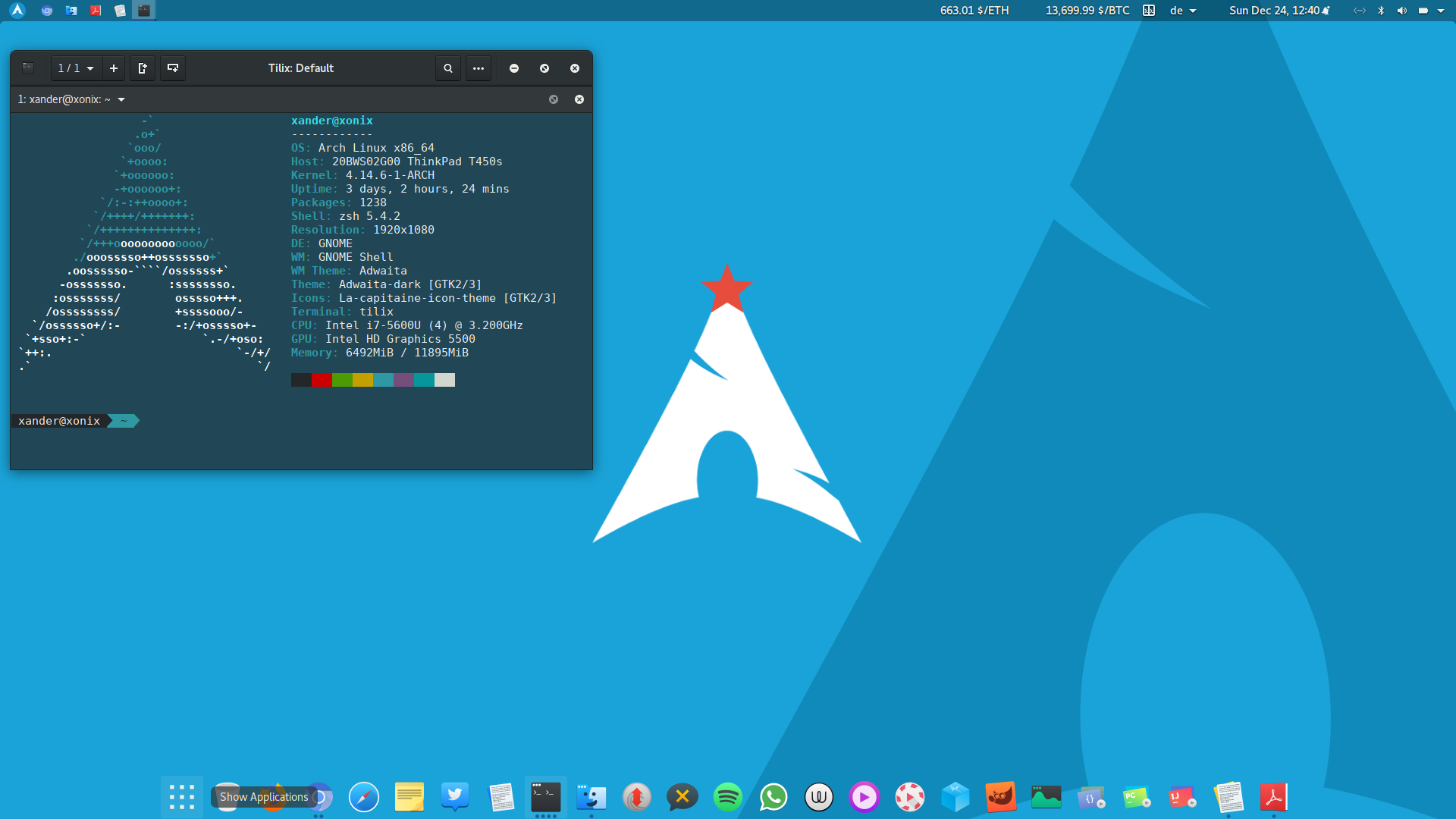
Task: Click the red block in neofetch palette
Action: tap(322, 380)
